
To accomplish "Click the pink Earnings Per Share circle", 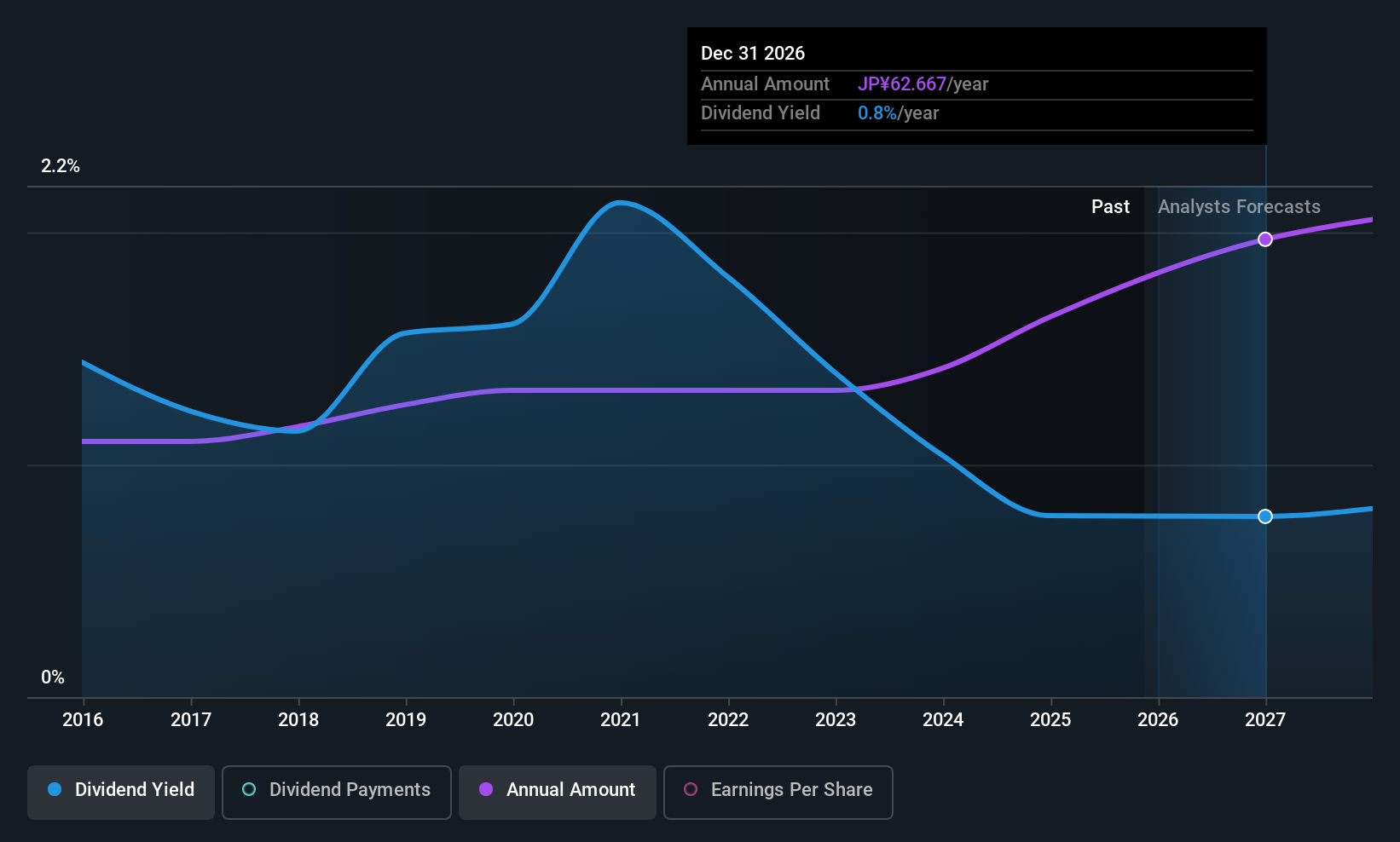I will click(691, 790).
